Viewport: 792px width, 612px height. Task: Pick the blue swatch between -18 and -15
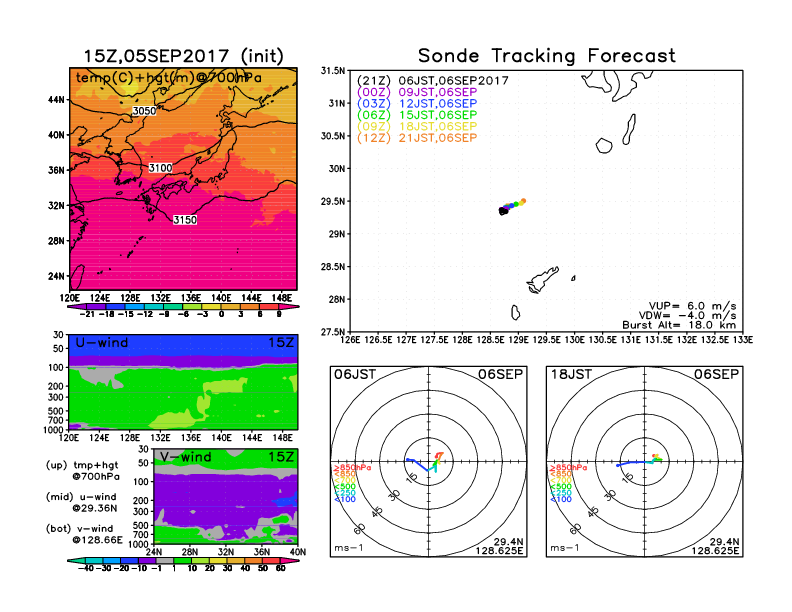[116, 307]
